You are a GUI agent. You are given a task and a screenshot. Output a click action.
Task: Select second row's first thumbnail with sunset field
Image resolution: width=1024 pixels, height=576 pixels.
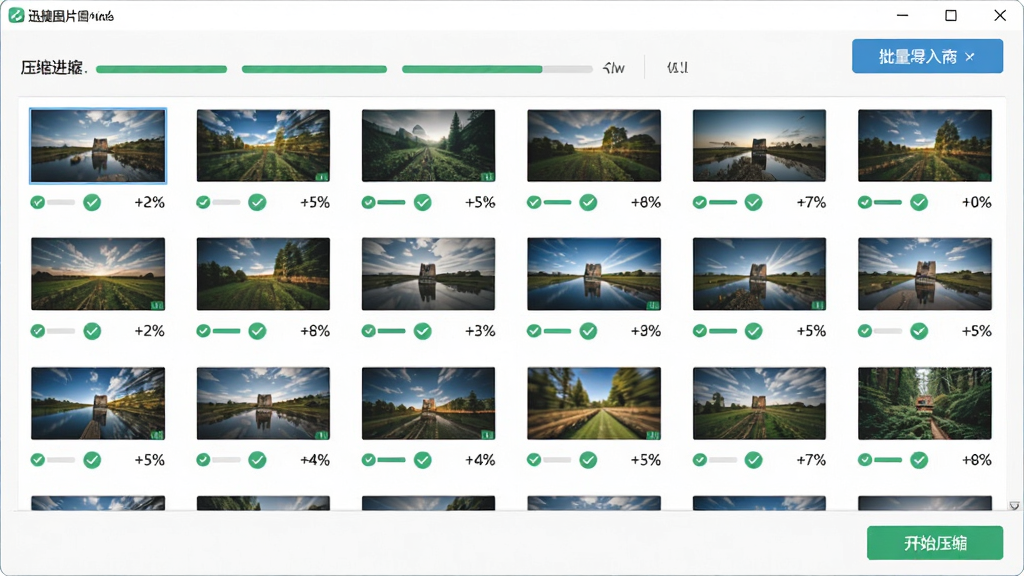coord(98,274)
